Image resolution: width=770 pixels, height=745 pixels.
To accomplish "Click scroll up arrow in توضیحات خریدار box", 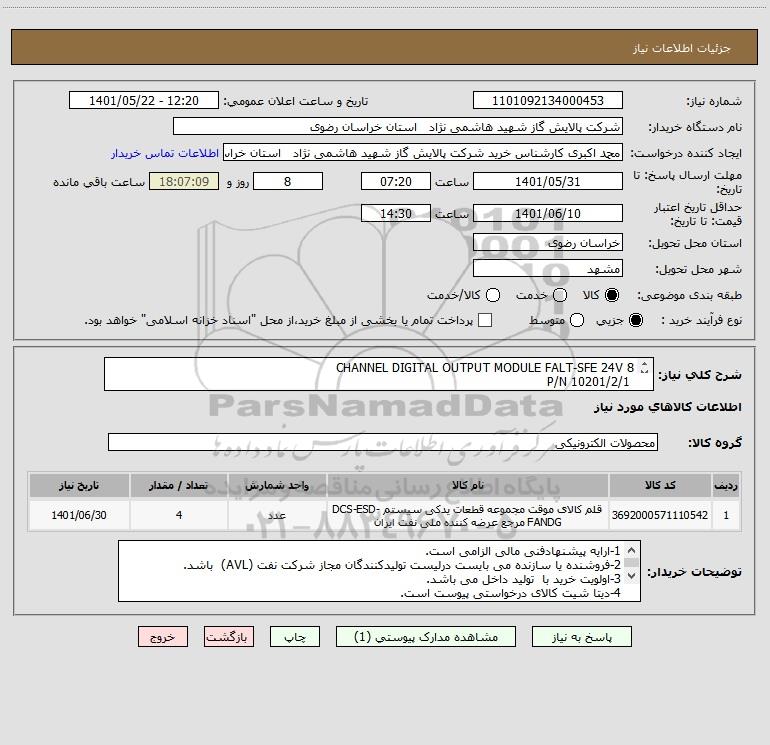I will 632,550.
